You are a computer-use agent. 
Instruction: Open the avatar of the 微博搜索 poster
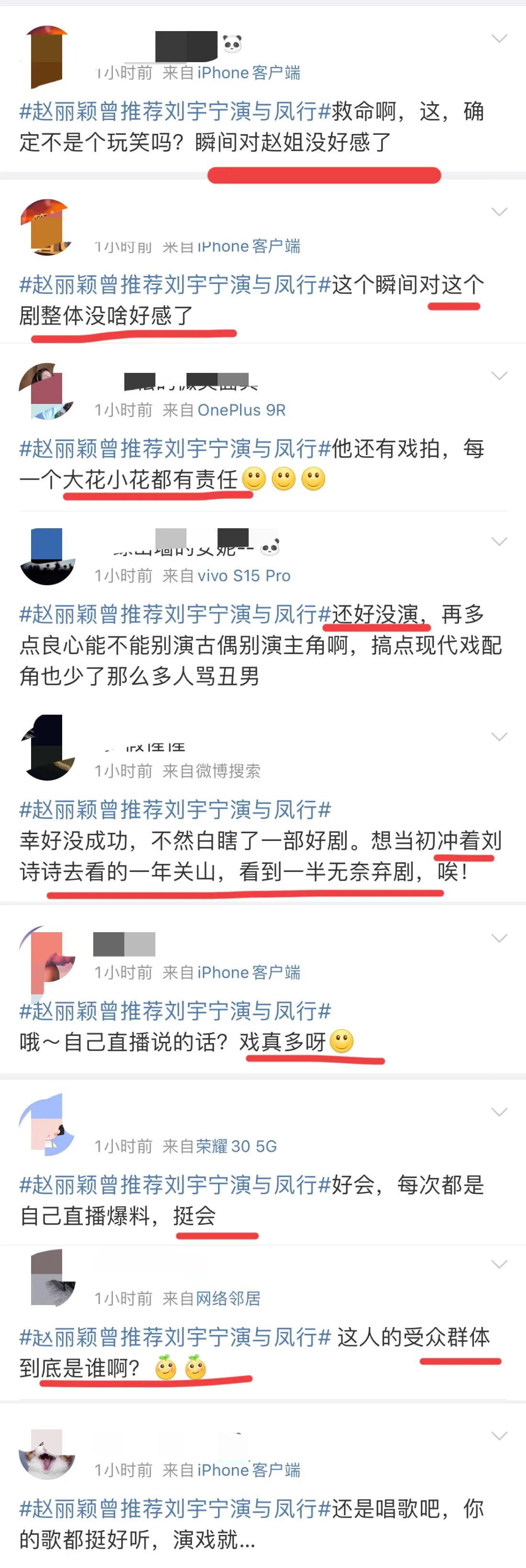(x=47, y=748)
